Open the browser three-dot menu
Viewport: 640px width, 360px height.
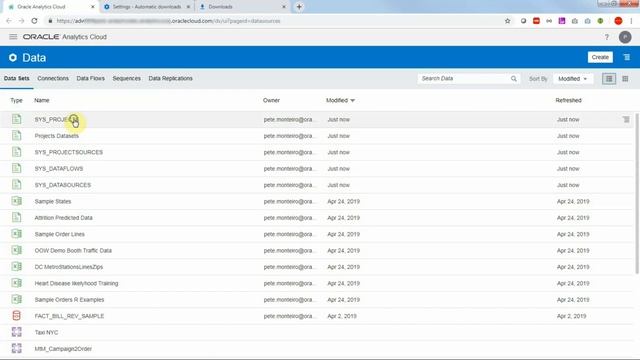tap(631, 21)
